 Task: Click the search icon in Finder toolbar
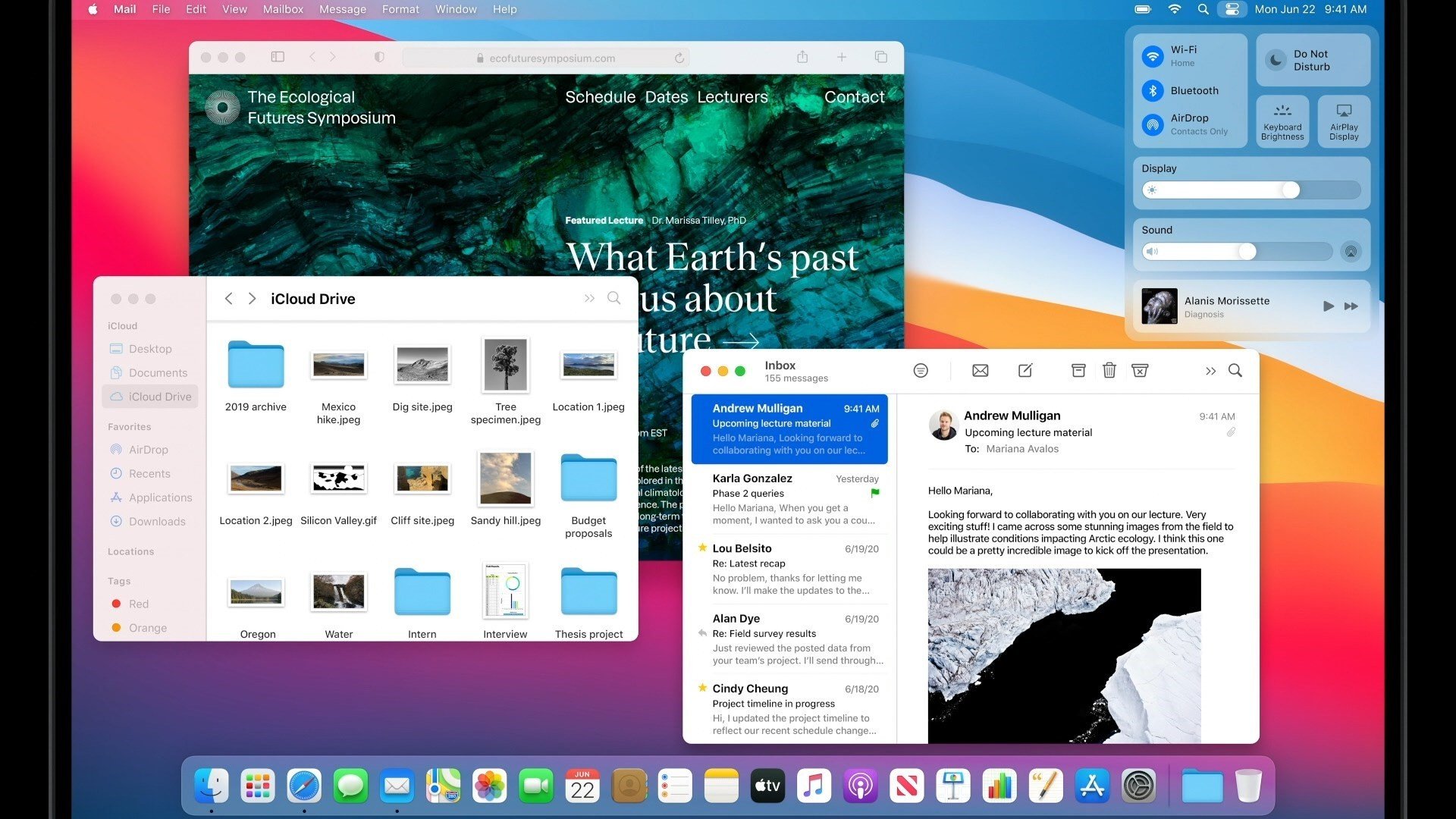click(x=616, y=298)
